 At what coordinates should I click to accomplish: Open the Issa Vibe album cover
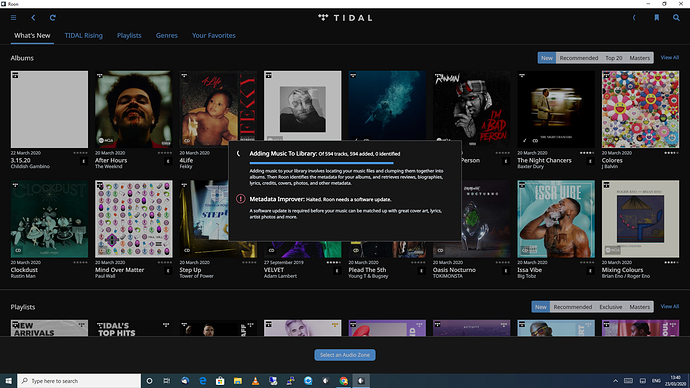click(556, 219)
